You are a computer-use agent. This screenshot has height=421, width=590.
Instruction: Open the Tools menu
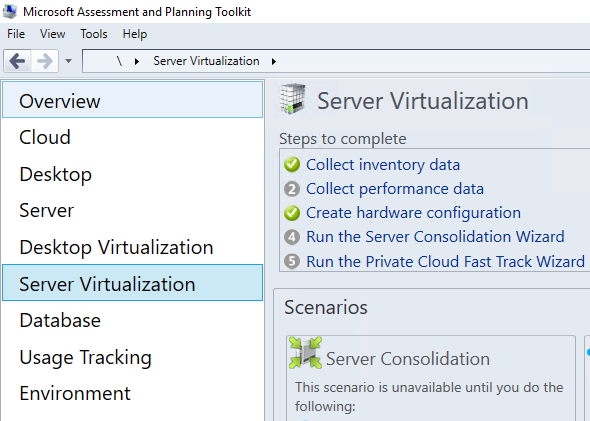[x=94, y=34]
